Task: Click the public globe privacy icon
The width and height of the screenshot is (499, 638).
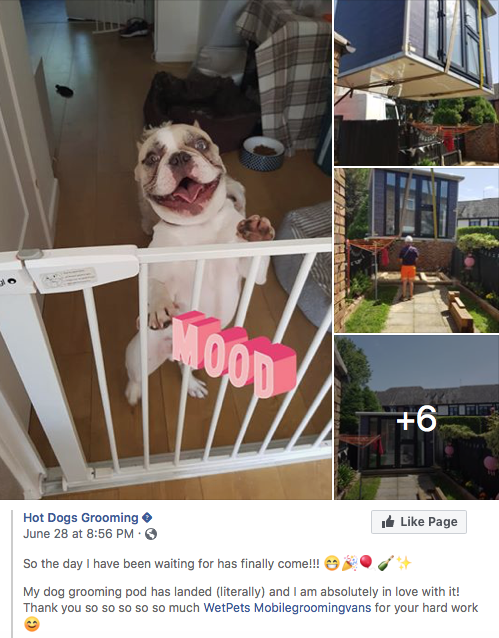Action: click(x=151, y=534)
